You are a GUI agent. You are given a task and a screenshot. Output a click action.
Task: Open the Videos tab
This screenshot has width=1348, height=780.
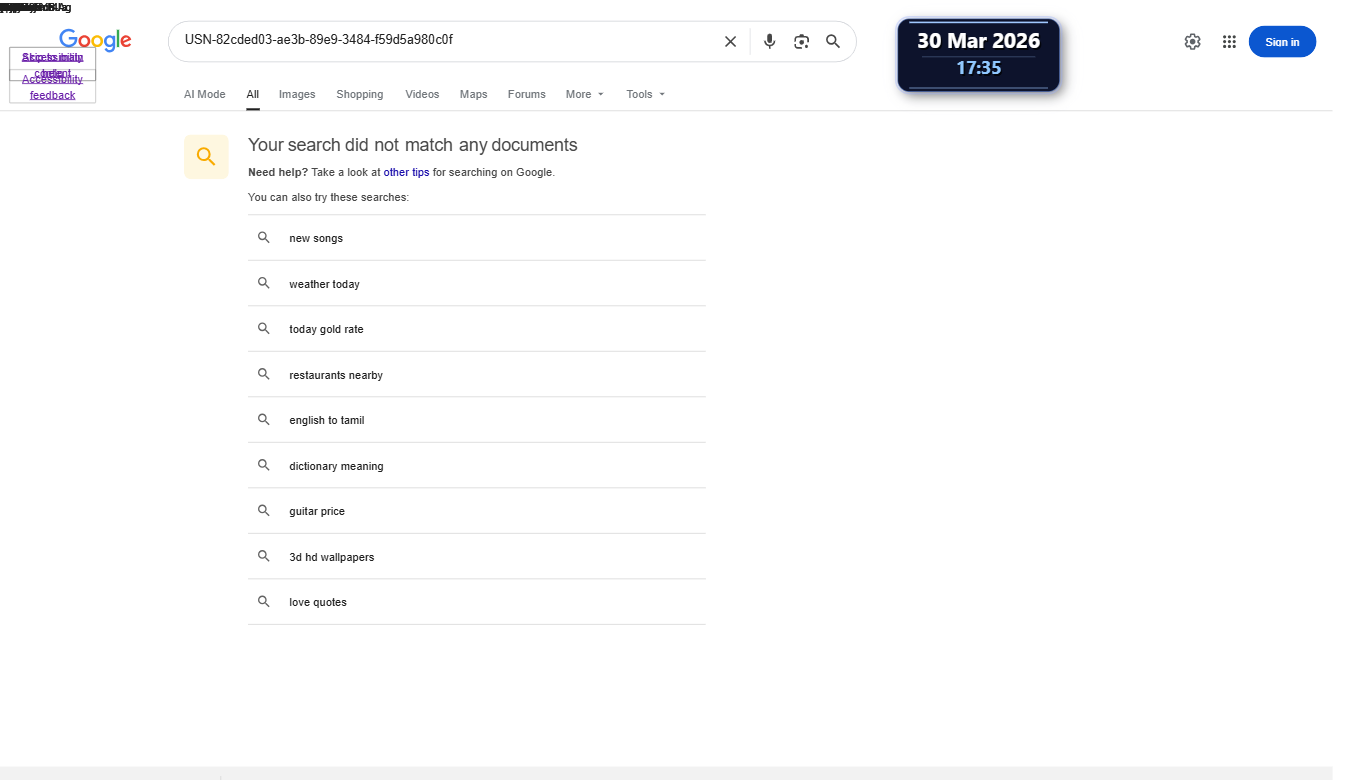click(422, 94)
